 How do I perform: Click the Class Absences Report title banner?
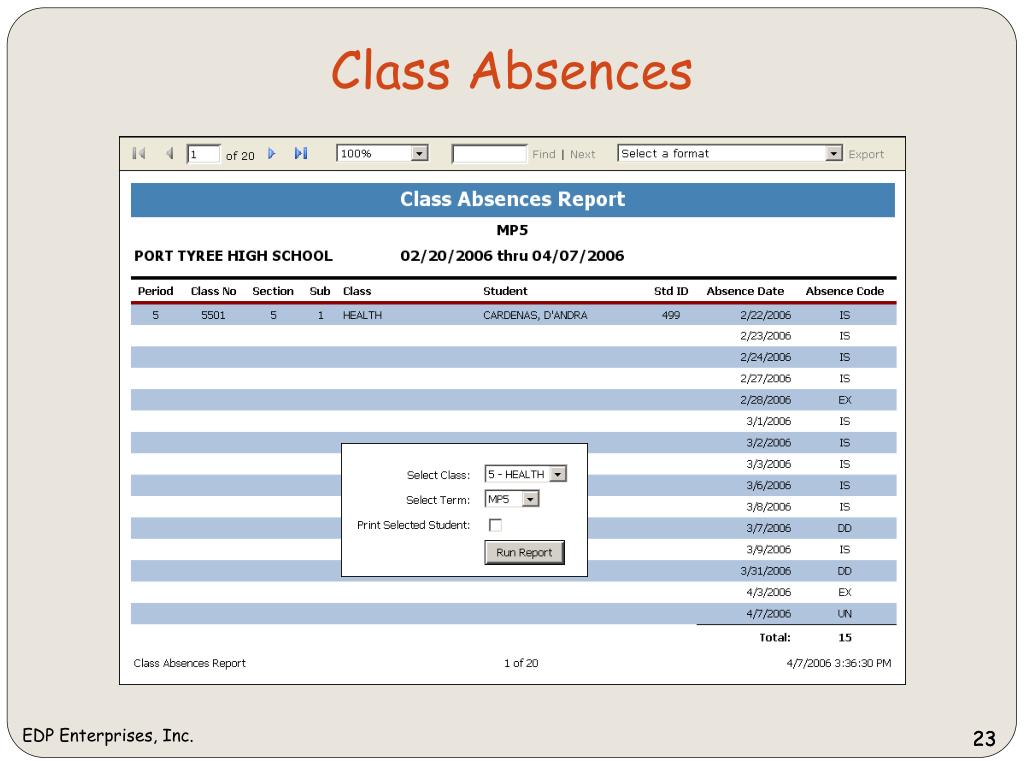point(513,200)
